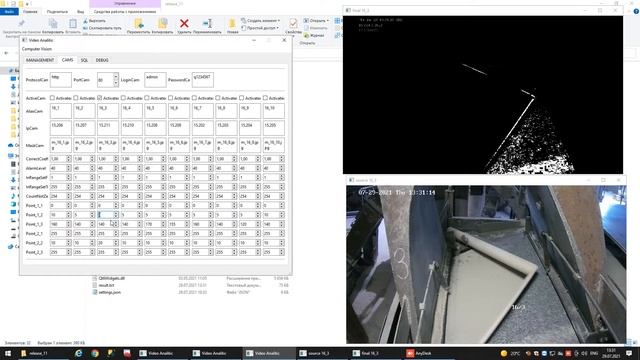Click the Delete red X icon in Explorer ribbon

[x=184, y=24]
